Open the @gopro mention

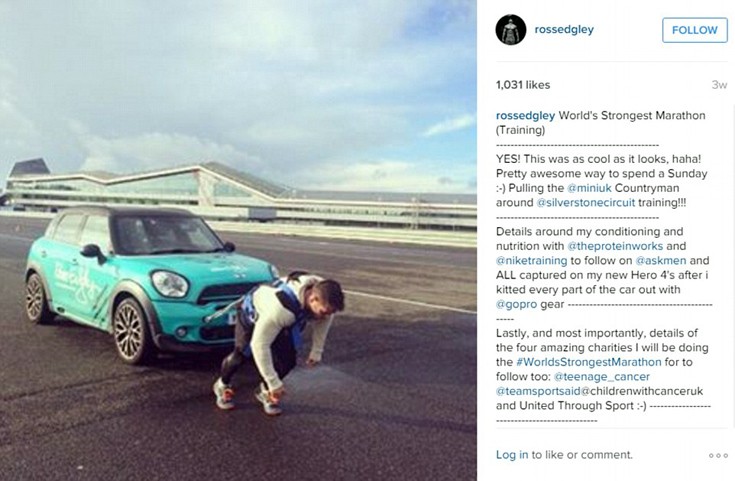pyautogui.click(x=517, y=304)
